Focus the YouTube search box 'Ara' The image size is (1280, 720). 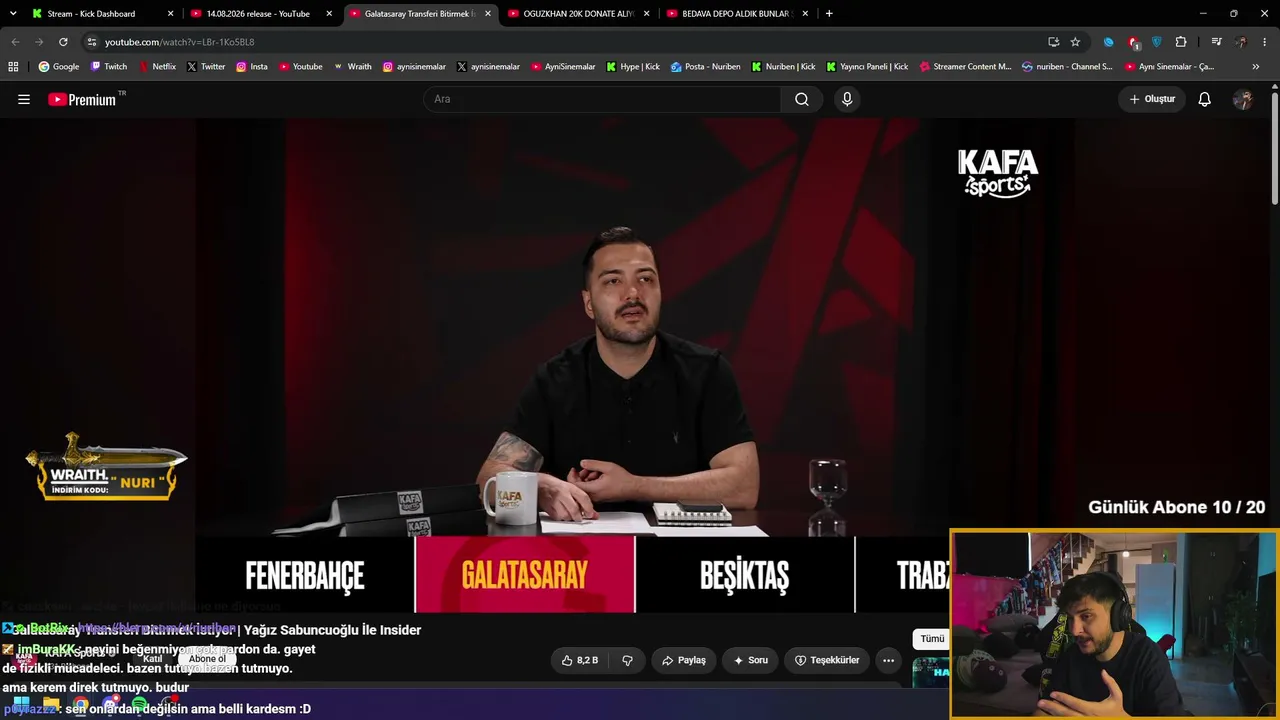pos(602,99)
